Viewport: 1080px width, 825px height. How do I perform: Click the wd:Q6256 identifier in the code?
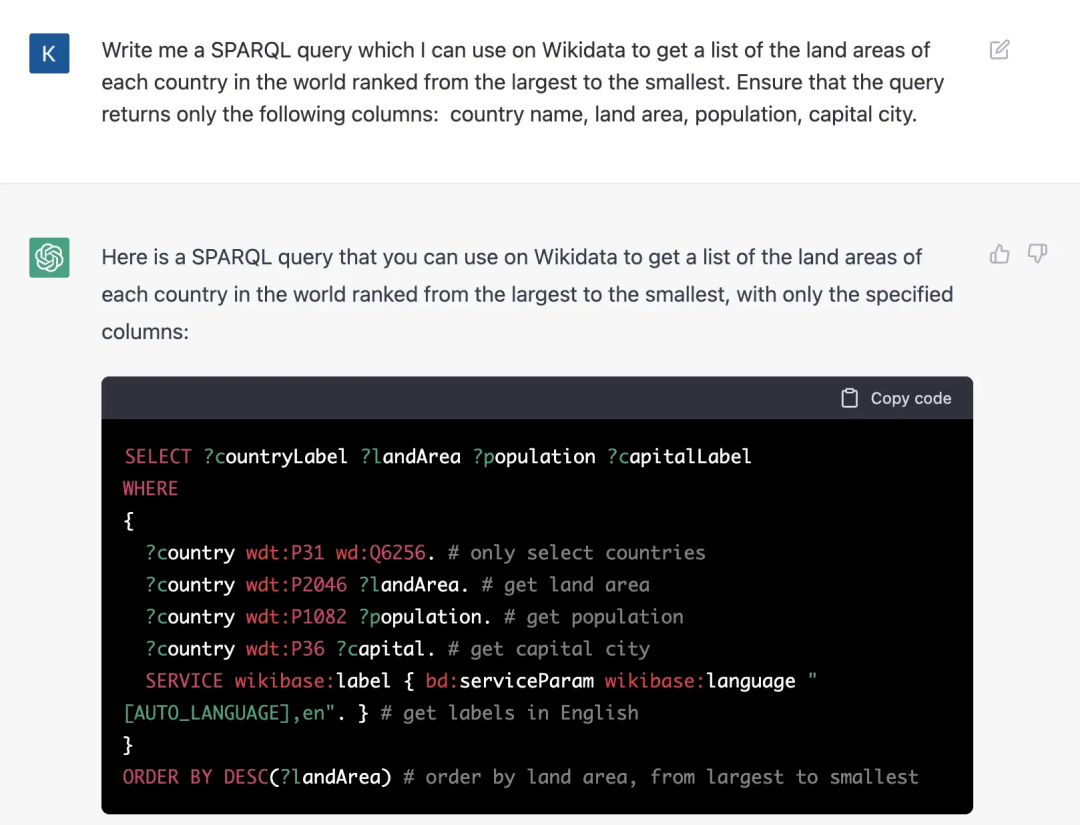pyautogui.click(x=380, y=552)
